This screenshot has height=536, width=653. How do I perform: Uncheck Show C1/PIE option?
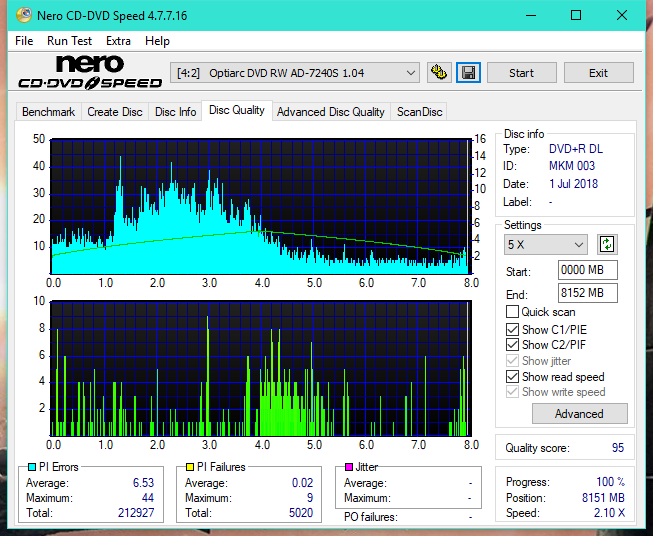click(x=512, y=329)
